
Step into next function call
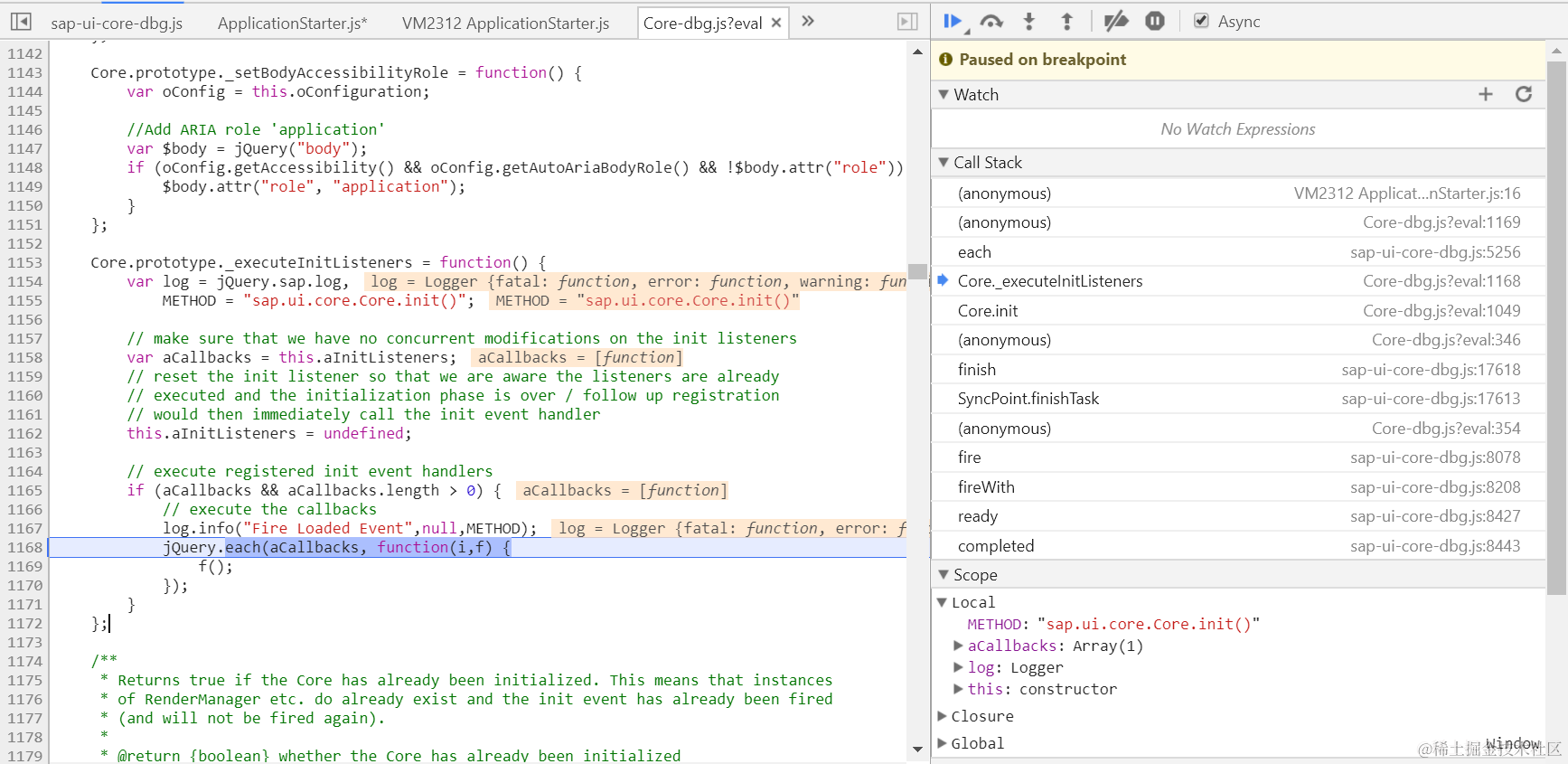pos(1029,22)
